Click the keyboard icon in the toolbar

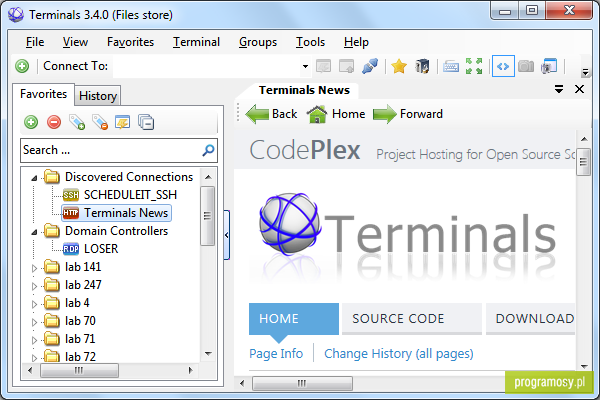click(451, 67)
